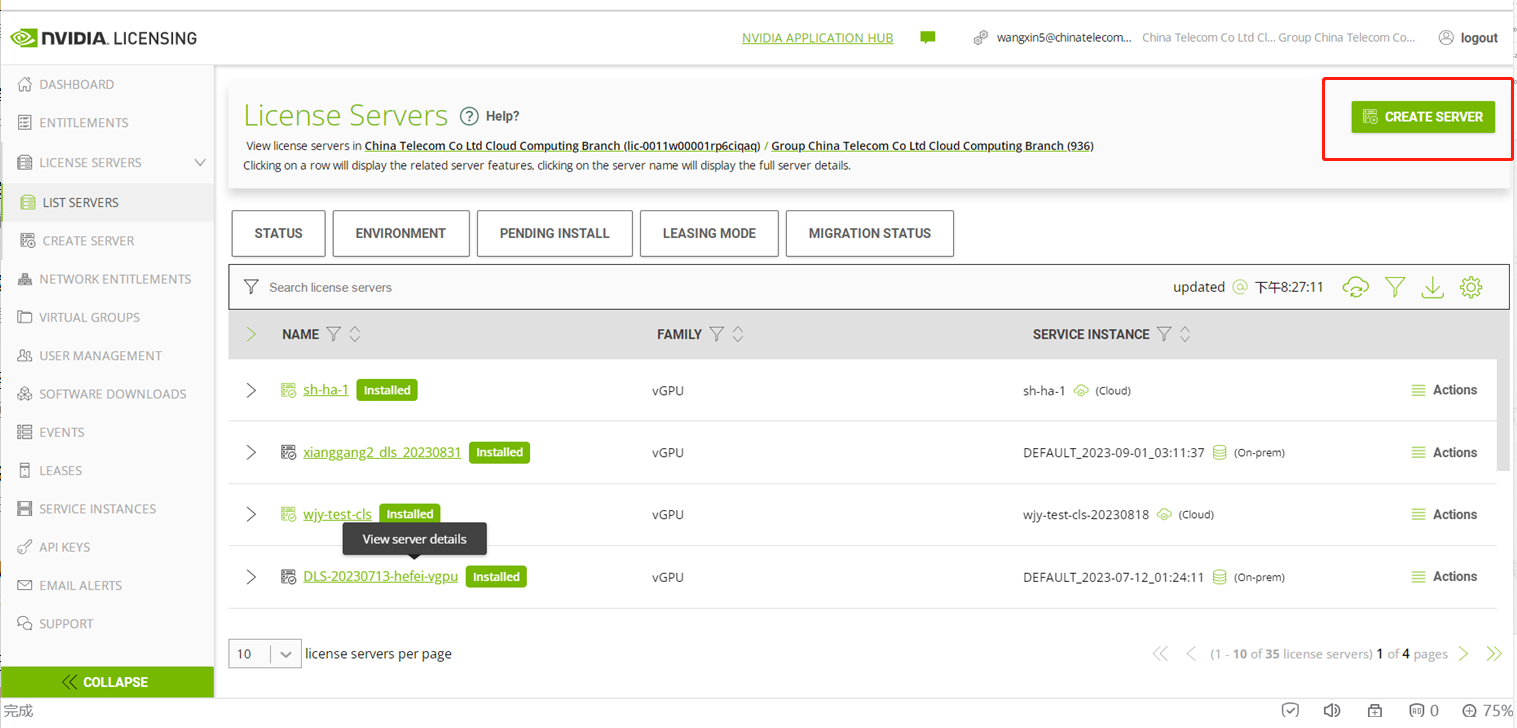
Task: Click the download export icon
Action: click(1432, 287)
